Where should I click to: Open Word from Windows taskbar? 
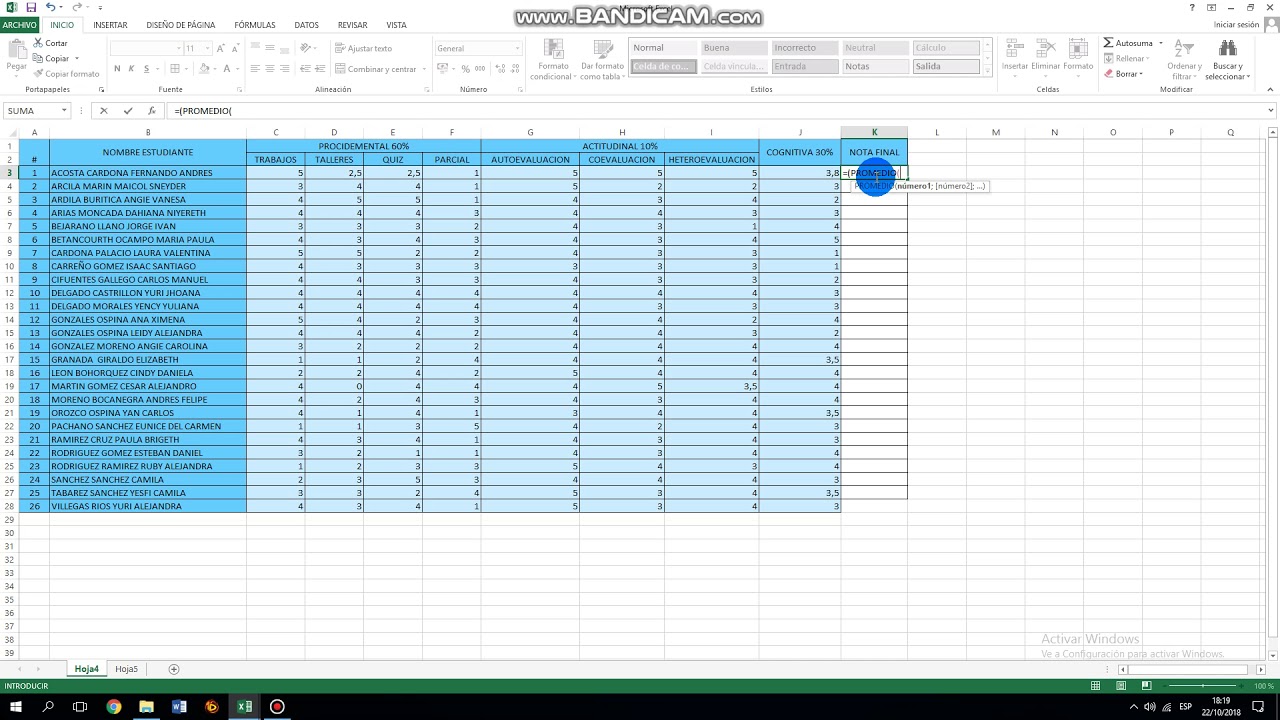click(x=180, y=706)
